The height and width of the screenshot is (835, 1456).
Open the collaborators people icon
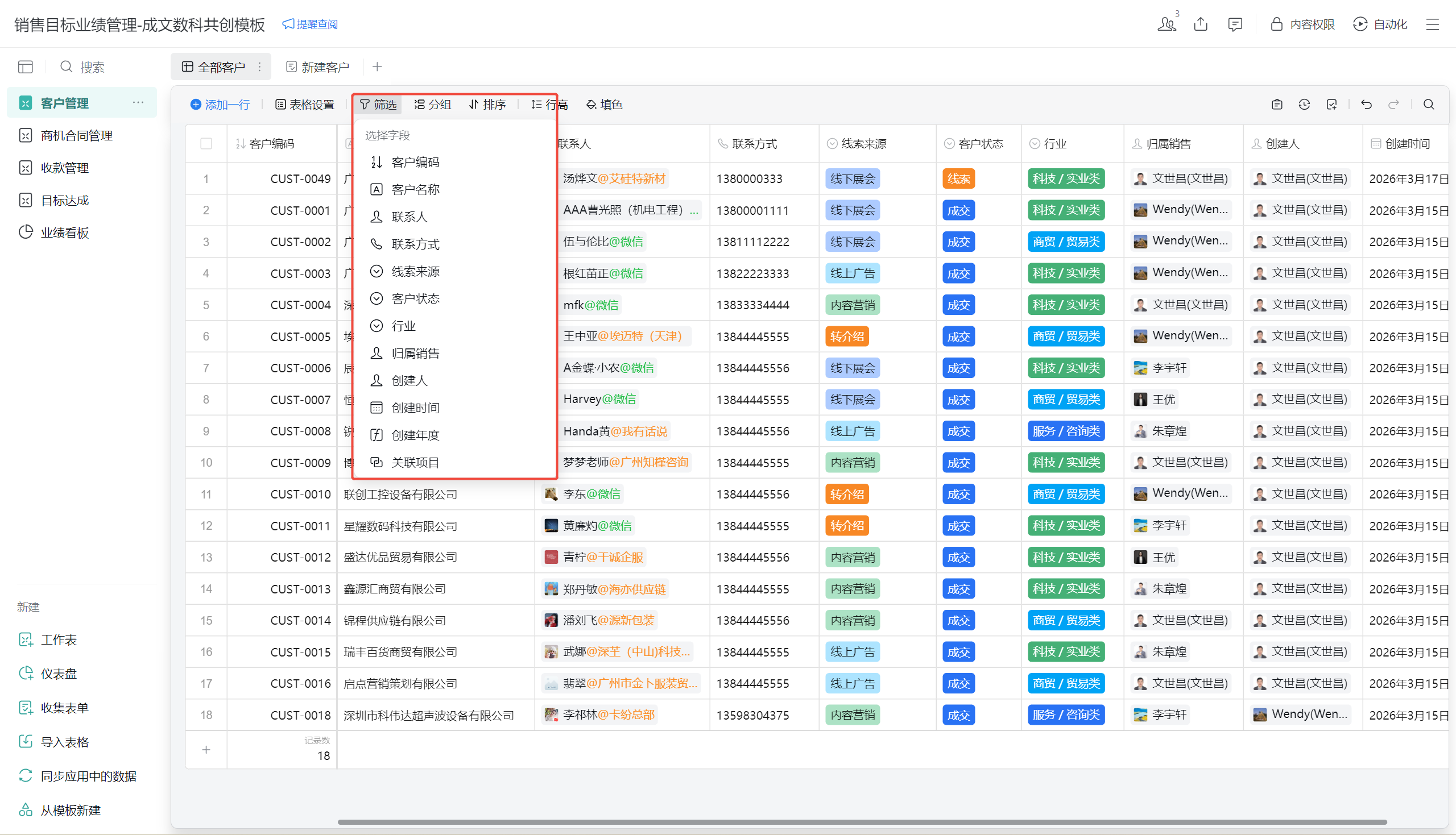click(1167, 24)
